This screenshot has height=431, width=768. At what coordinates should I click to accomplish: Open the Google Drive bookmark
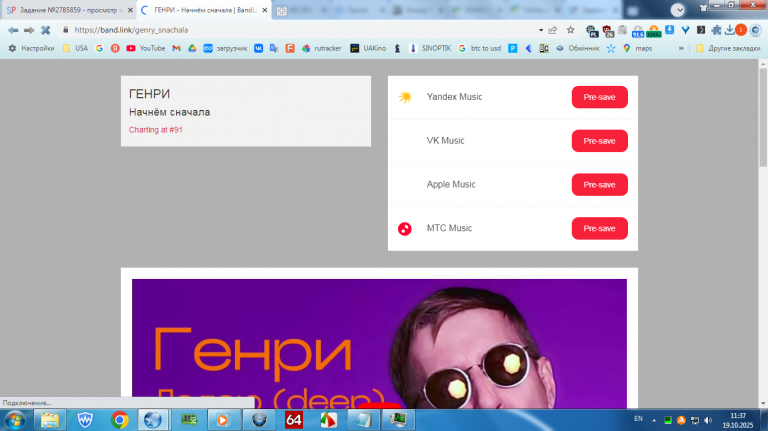tap(192, 48)
